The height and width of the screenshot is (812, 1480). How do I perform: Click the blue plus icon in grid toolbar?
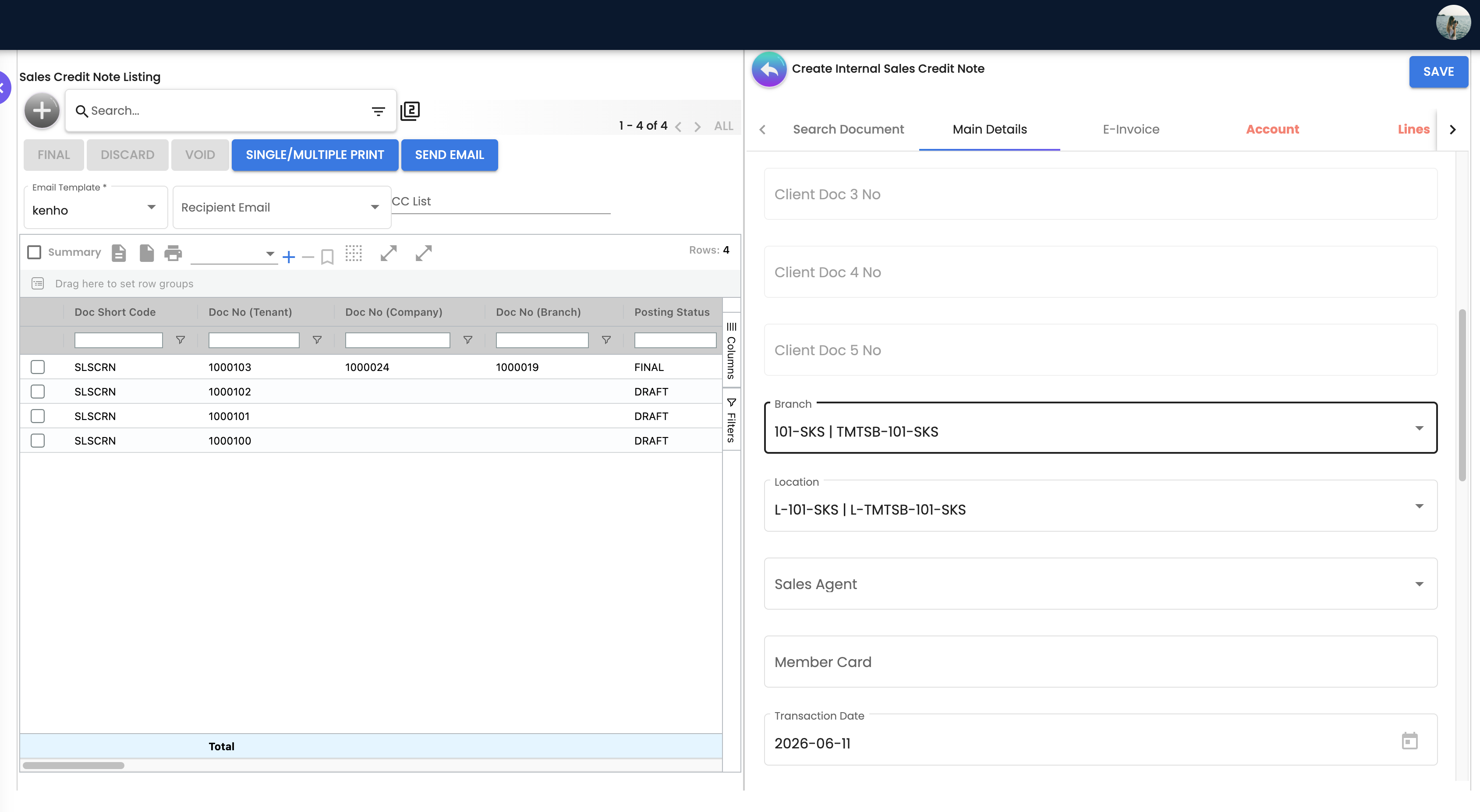coord(289,257)
